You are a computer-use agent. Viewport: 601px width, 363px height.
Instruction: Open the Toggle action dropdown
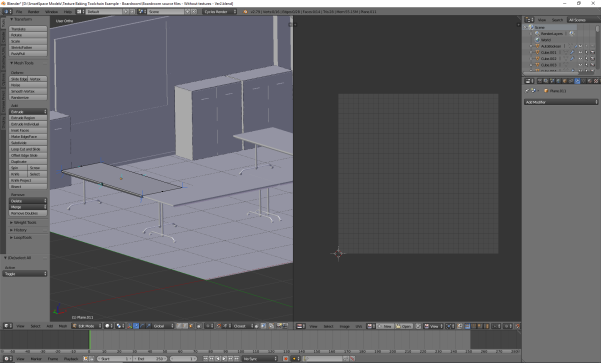25,274
